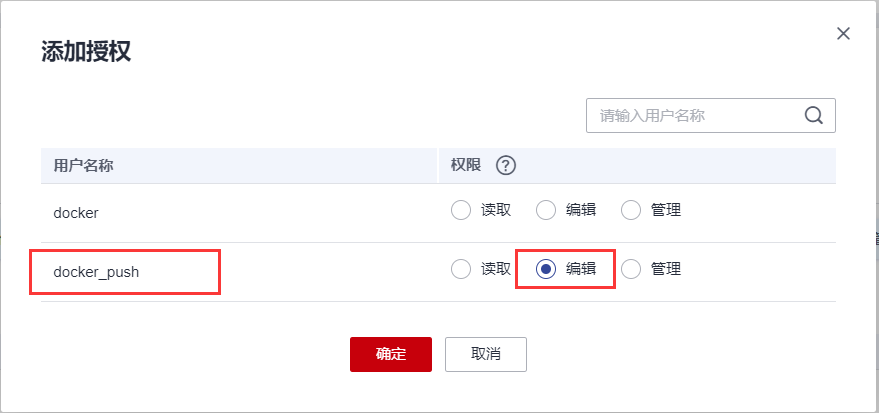The image size is (879, 413).
Task: Close the 添加授权 dialog with X
Action: [x=843, y=34]
